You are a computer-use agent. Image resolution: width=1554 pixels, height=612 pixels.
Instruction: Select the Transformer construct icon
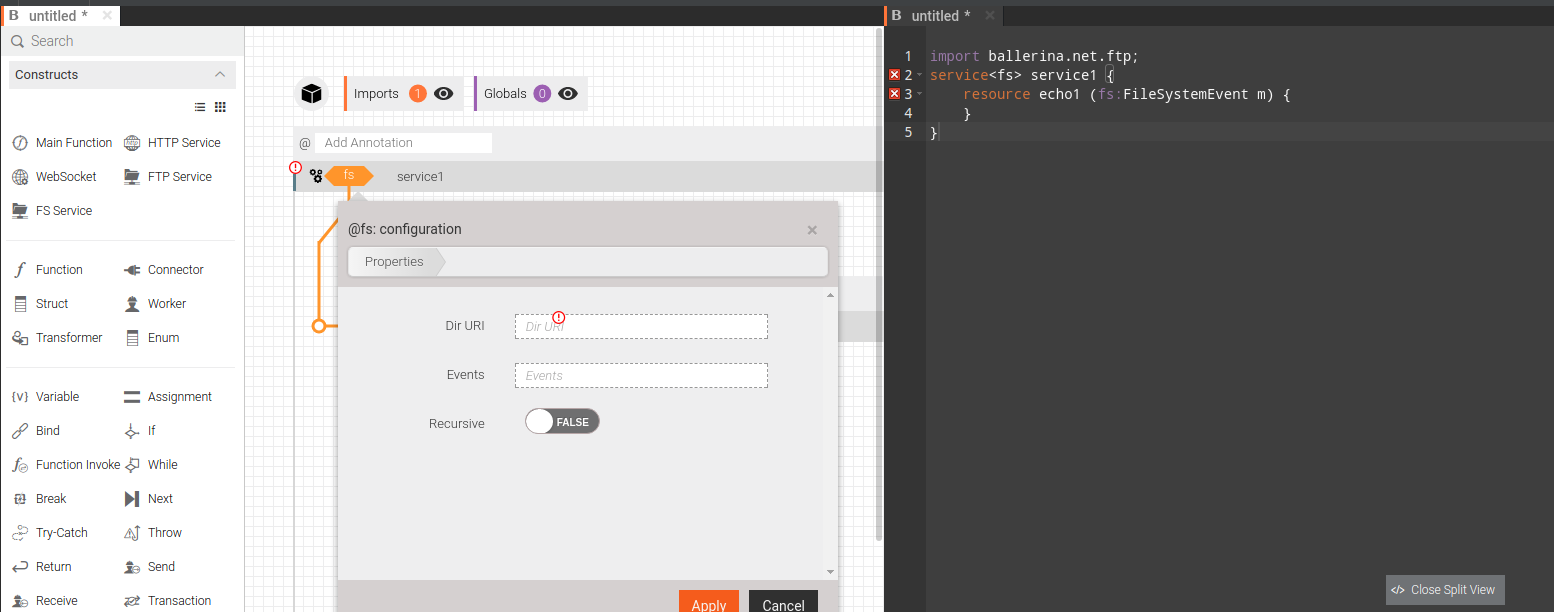tap(19, 338)
